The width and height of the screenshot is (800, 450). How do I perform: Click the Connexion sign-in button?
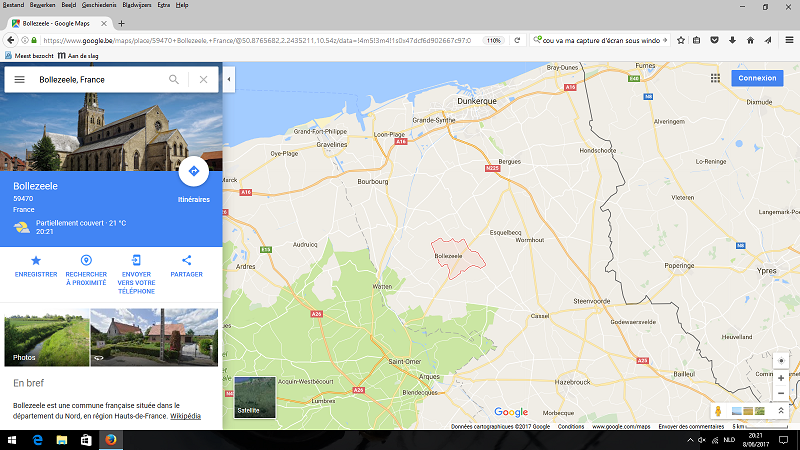coord(757,78)
